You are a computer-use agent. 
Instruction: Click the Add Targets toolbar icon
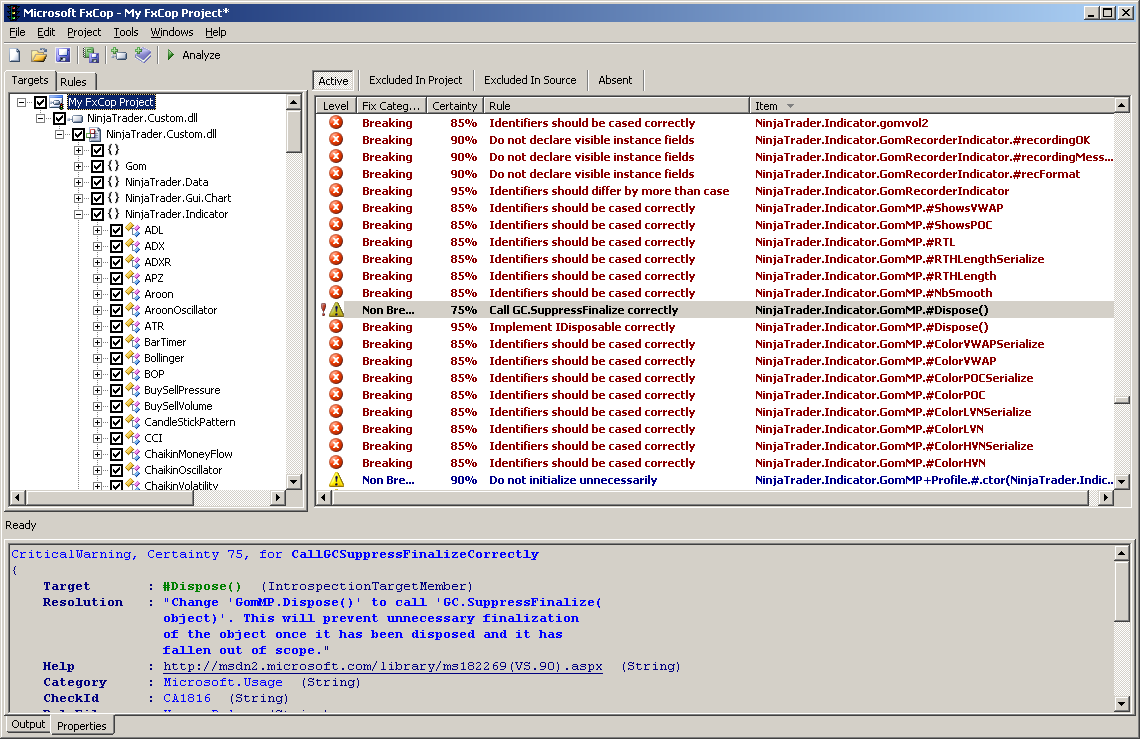pyautogui.click(x=119, y=55)
